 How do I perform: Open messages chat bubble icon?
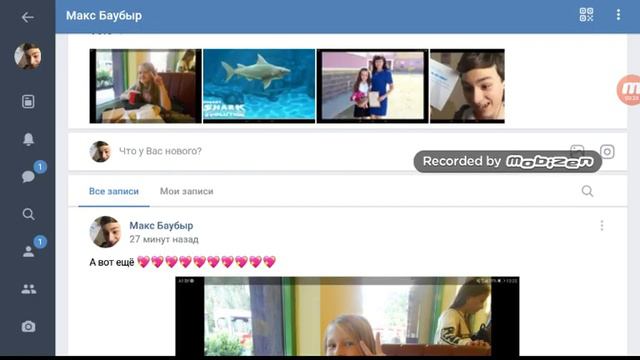(x=28, y=176)
